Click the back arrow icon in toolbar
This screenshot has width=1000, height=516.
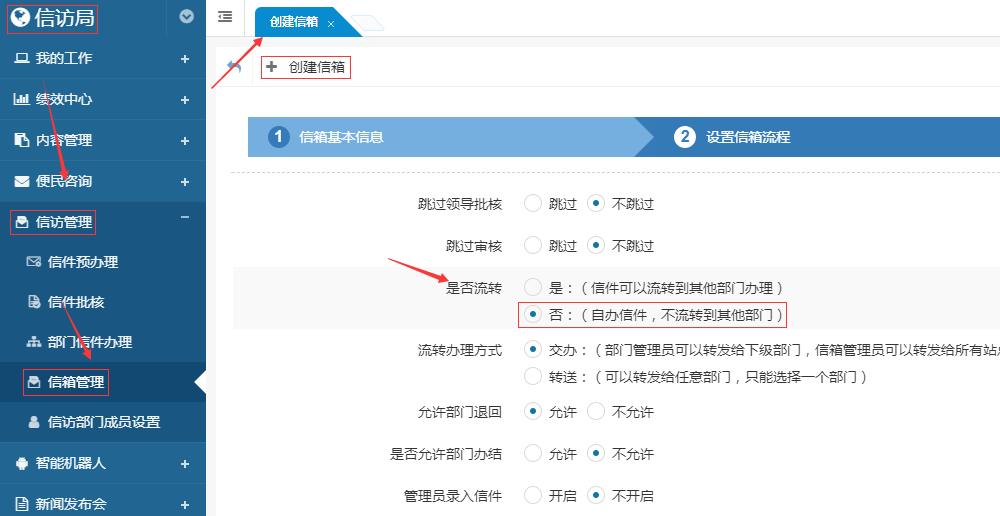coord(234,68)
